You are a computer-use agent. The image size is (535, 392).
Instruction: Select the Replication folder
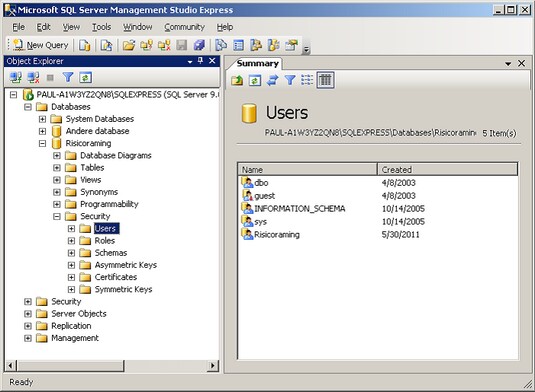tap(71, 326)
